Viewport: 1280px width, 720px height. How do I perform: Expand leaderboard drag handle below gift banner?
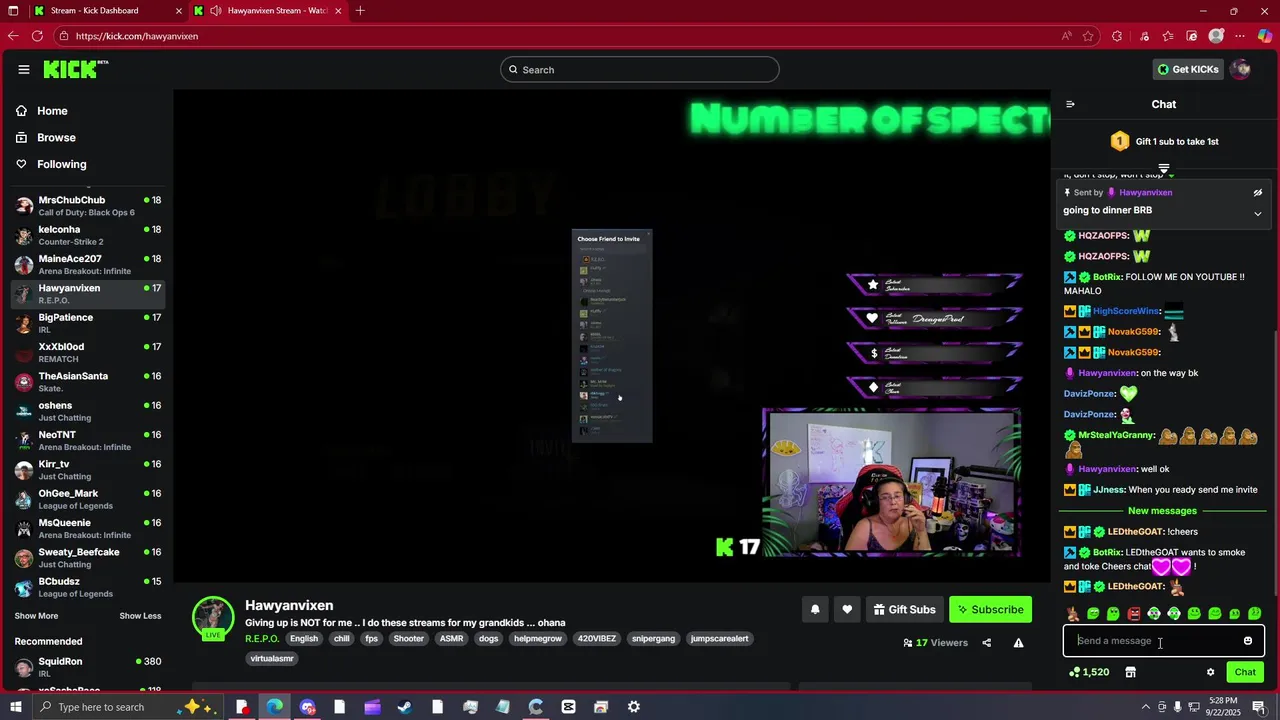[x=1164, y=168]
